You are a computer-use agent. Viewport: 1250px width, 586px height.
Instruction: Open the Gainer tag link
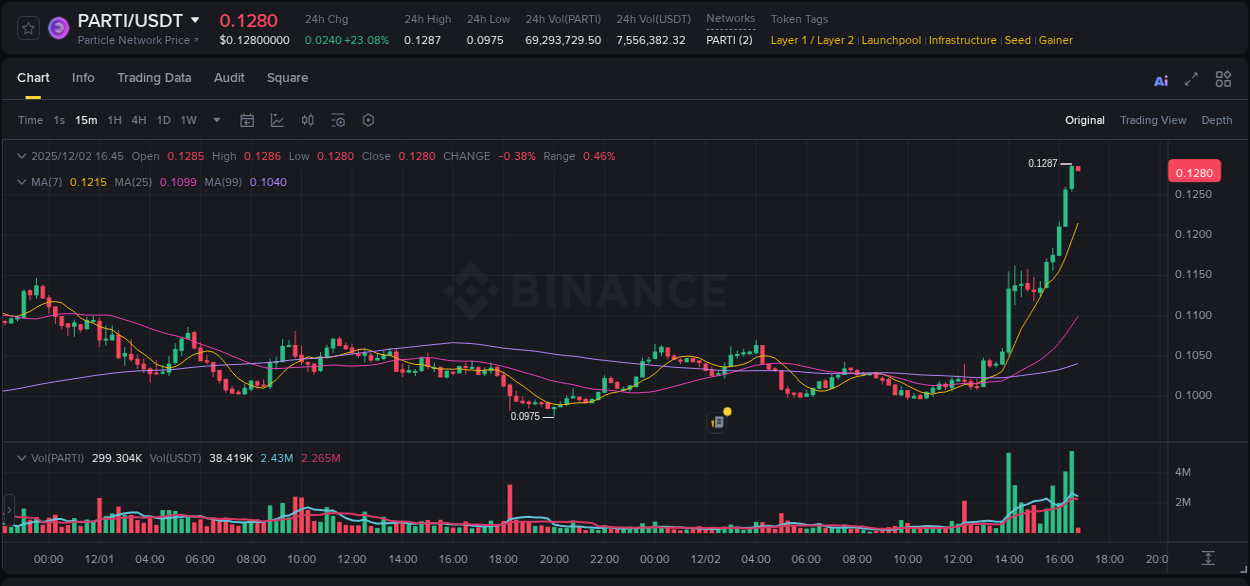(1056, 40)
